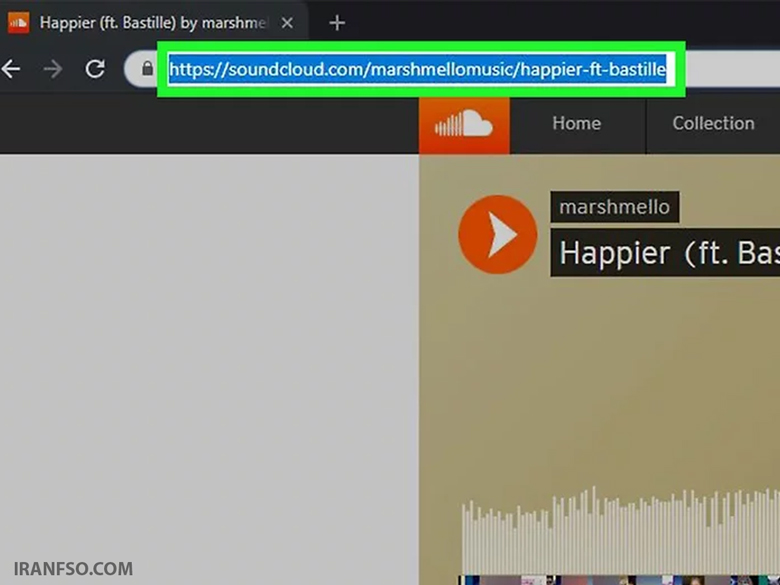Viewport: 780px width, 585px height.
Task: Open site info via the padlock icon
Action: (x=147, y=68)
